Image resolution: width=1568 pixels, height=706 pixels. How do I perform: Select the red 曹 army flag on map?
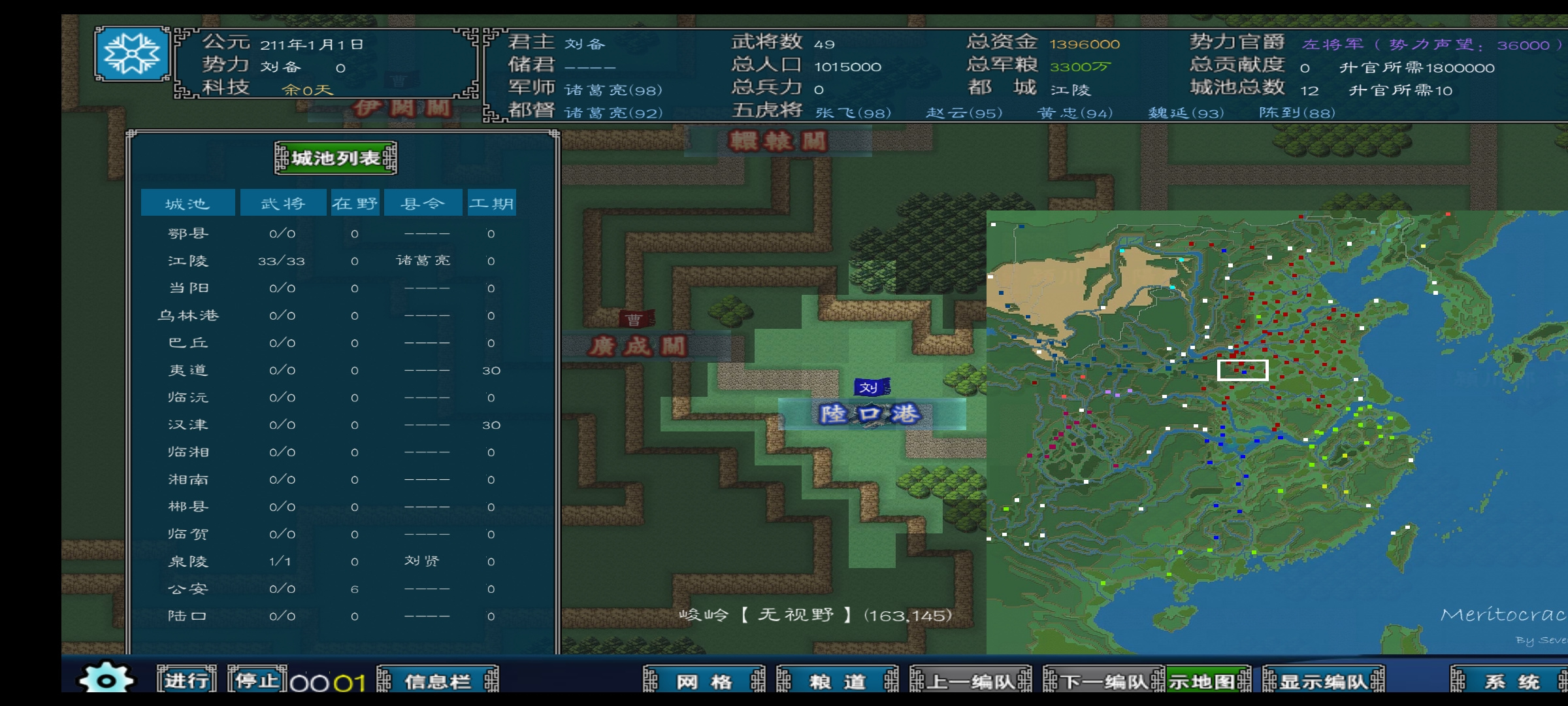[635, 319]
